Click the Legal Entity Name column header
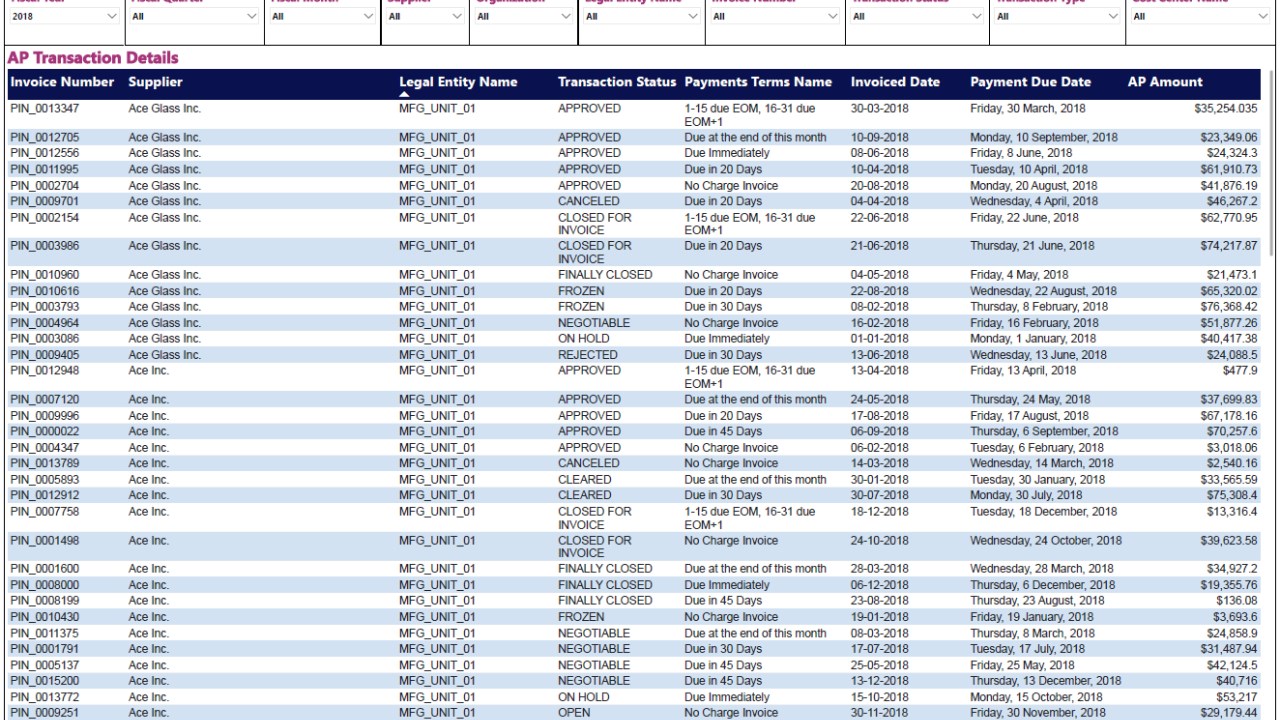Viewport: 1280px width, 720px height. point(458,82)
